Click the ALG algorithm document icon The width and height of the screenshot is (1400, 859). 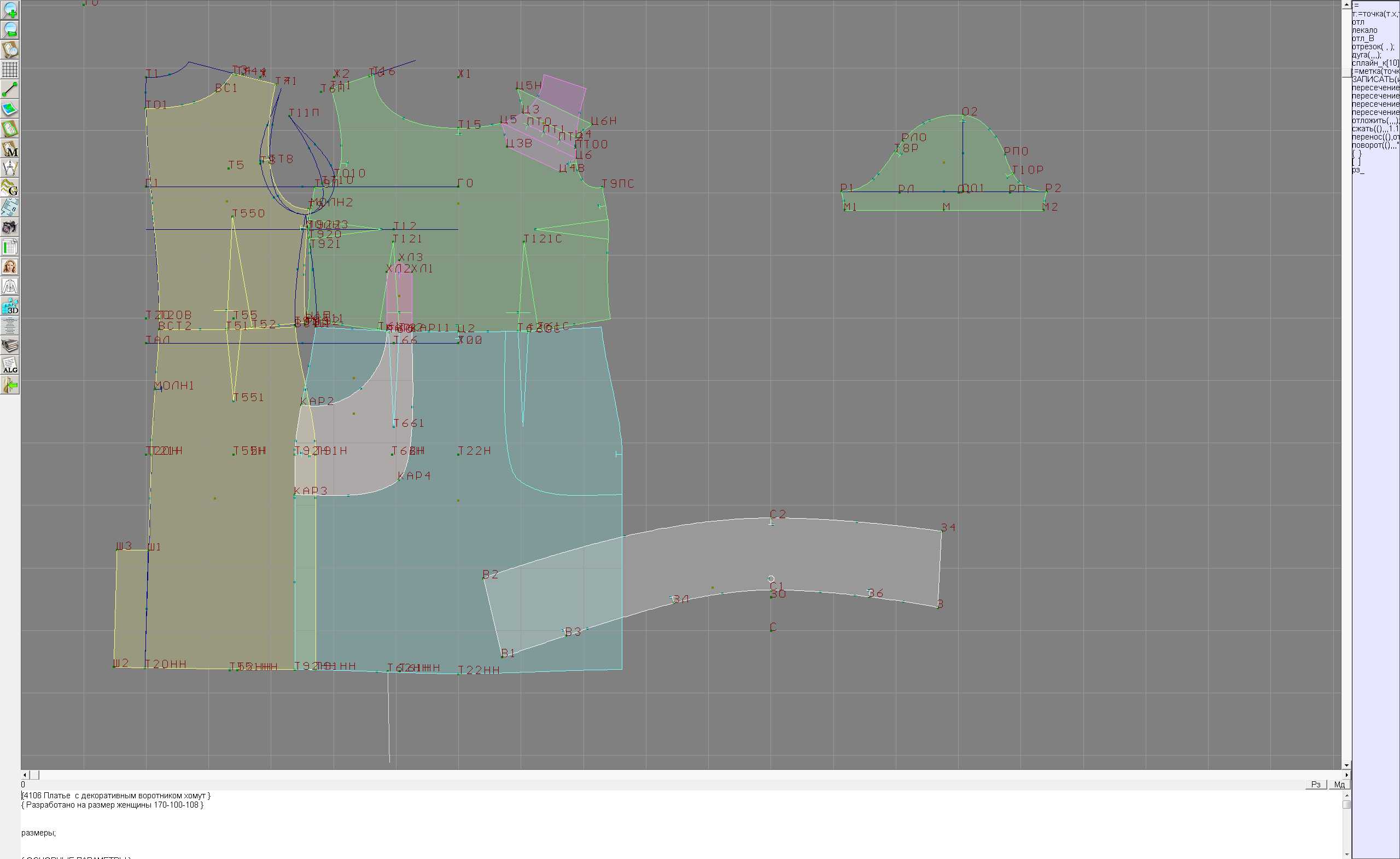pos(10,365)
